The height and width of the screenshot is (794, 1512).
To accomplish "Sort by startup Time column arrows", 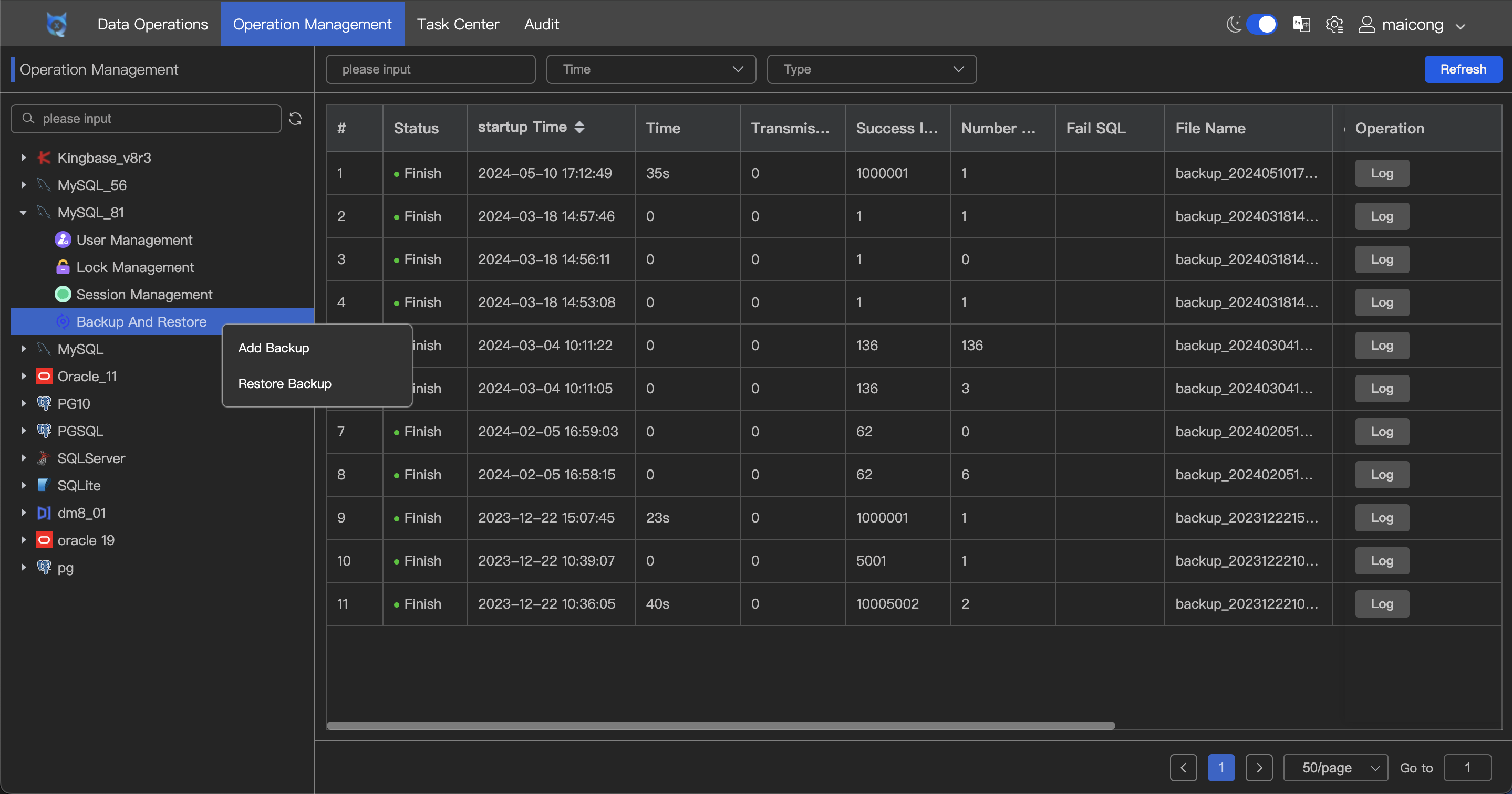I will 579,127.
